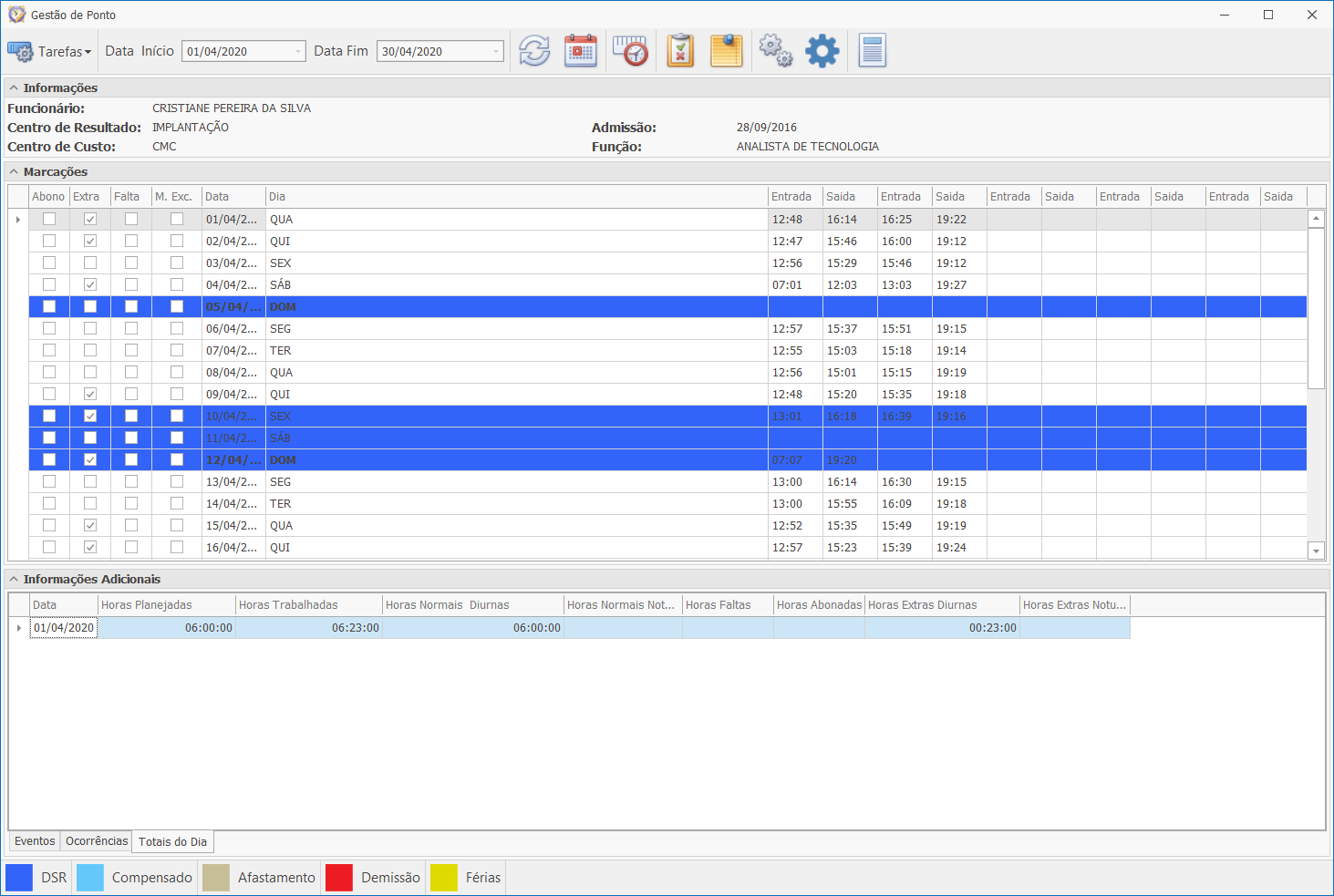This screenshot has width=1334, height=896.
Task: Collapse the Informações section
Action: 14,88
